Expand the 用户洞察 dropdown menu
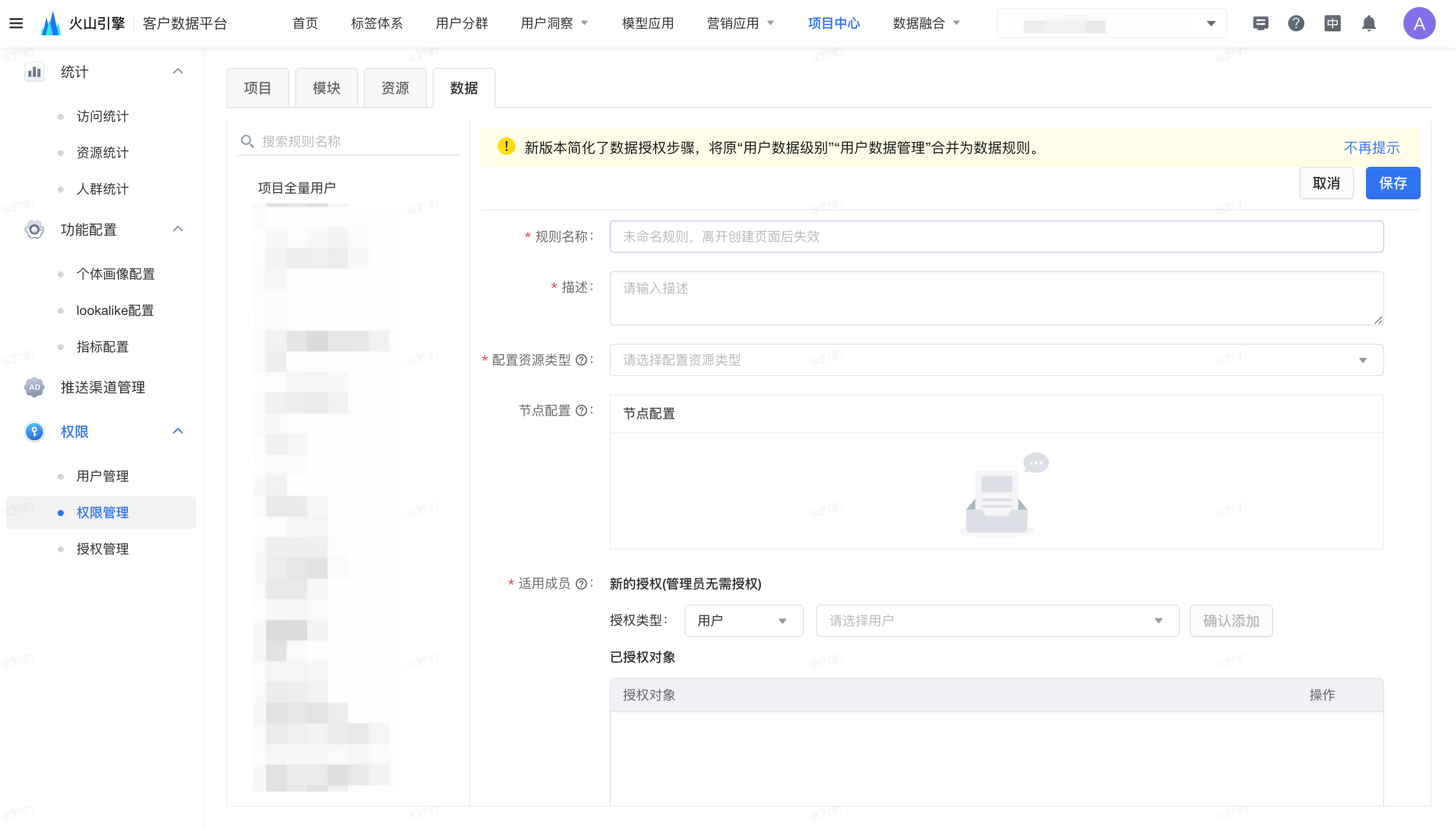 coord(554,23)
